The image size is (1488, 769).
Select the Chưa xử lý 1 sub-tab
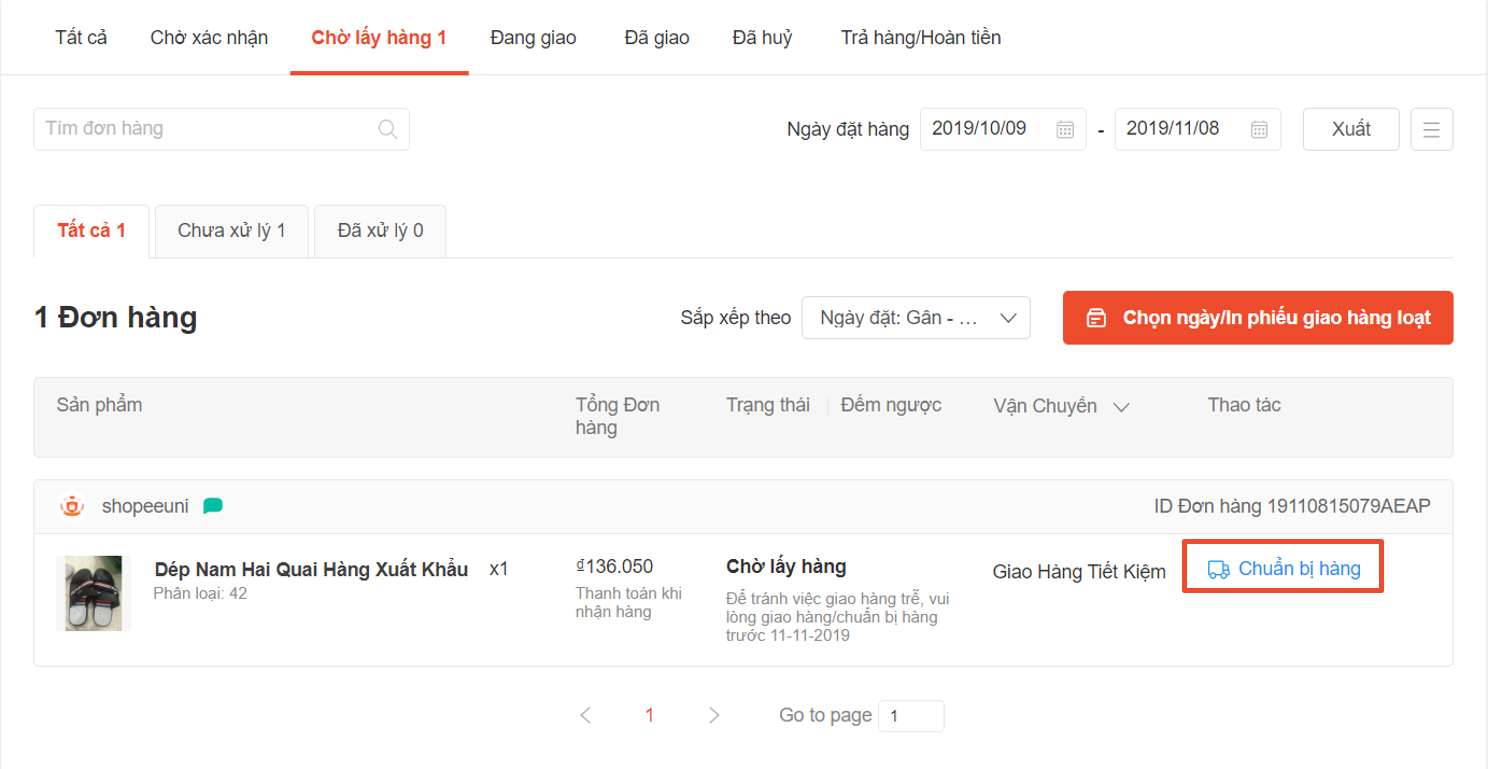(x=231, y=231)
